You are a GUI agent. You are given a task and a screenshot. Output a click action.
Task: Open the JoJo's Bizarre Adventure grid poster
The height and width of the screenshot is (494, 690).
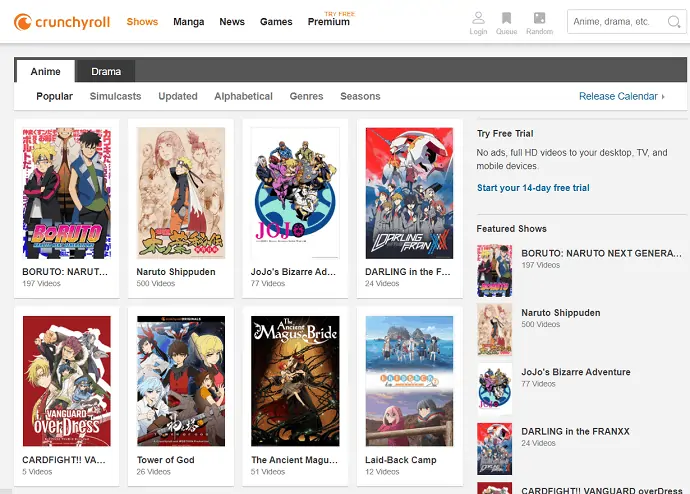[x=295, y=193]
